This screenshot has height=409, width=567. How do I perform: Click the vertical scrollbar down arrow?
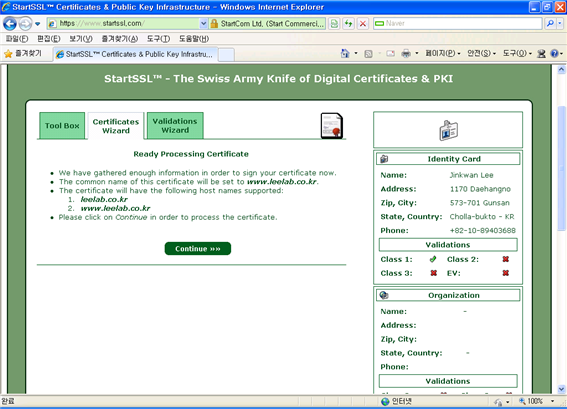pyautogui.click(x=561, y=389)
